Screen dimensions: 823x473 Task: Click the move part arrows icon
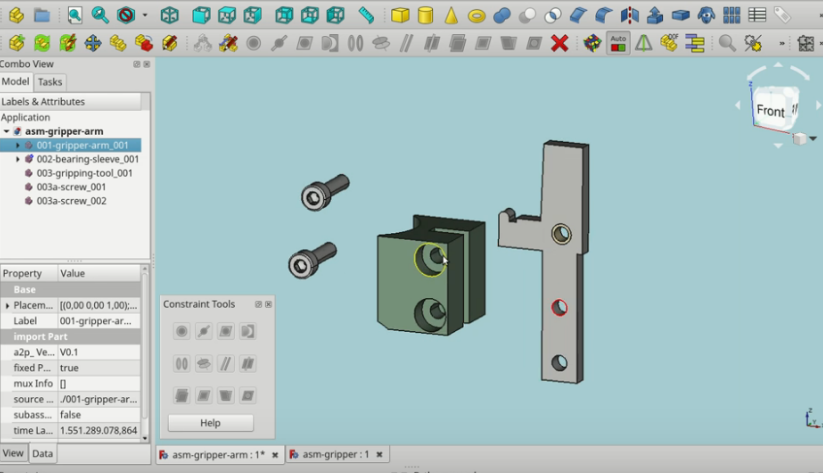[93, 43]
